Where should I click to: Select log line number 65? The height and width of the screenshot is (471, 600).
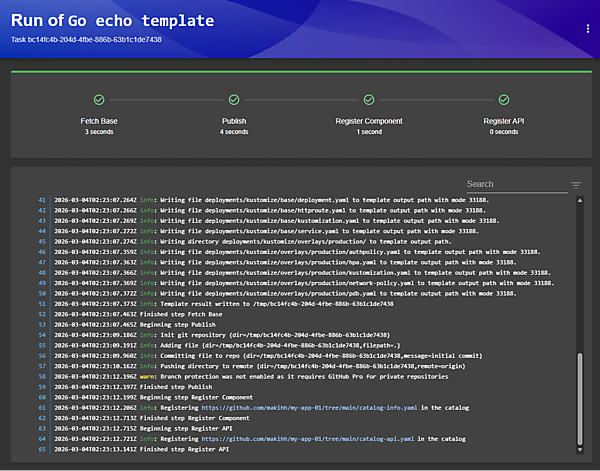point(42,449)
